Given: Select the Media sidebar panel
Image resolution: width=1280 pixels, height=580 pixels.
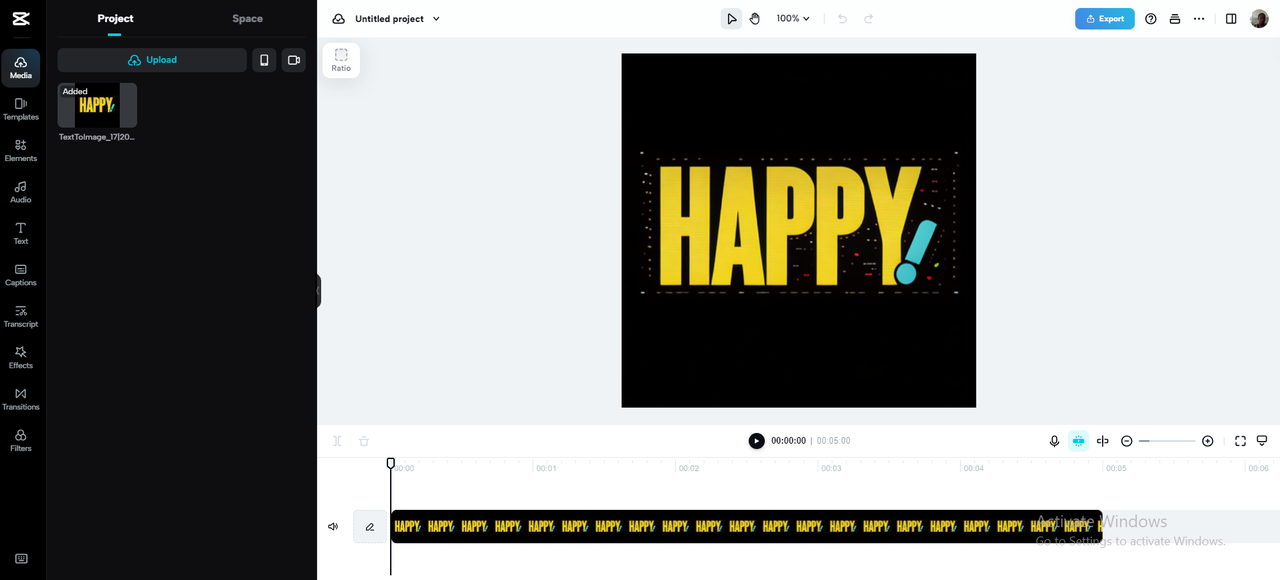Looking at the screenshot, I should (21, 68).
